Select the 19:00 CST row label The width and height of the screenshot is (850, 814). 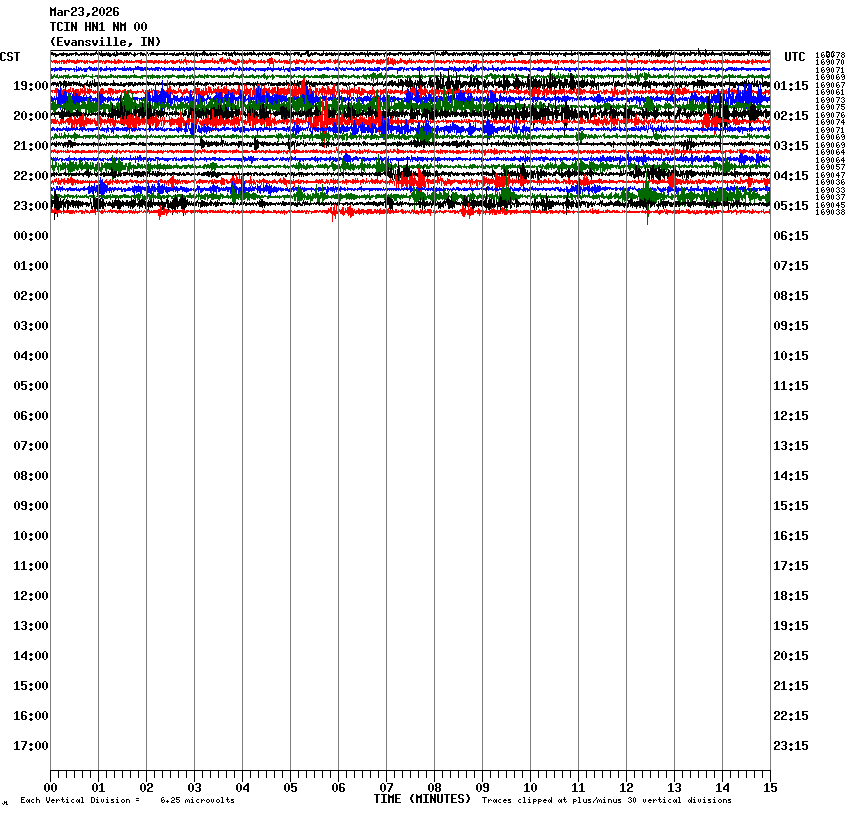(x=31, y=86)
